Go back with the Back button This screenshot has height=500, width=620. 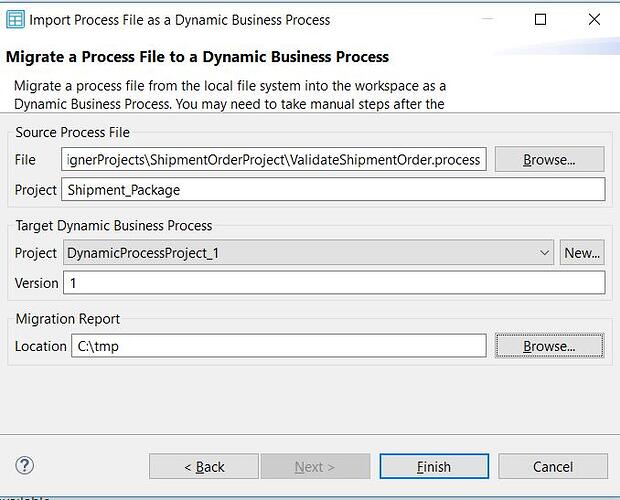pos(204,466)
